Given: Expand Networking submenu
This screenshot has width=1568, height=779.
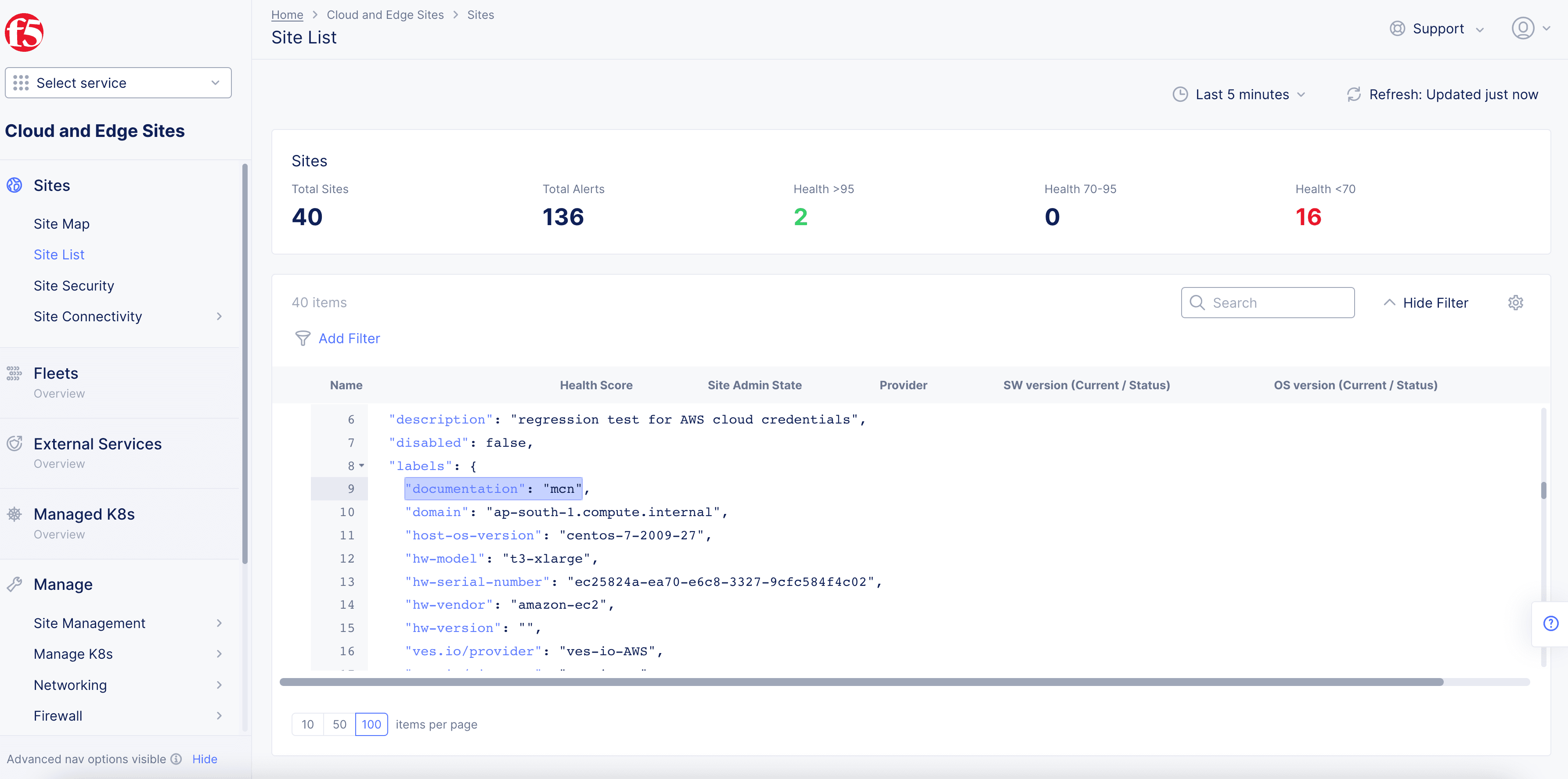Looking at the screenshot, I should tap(219, 685).
